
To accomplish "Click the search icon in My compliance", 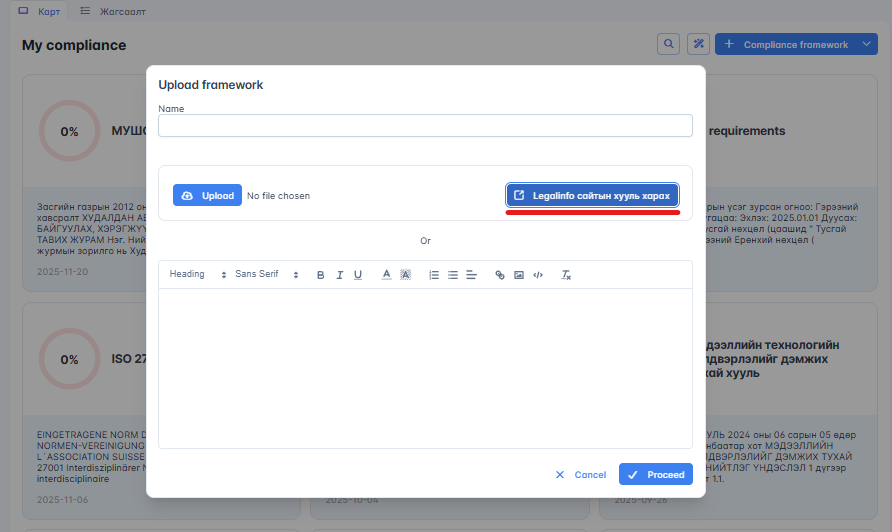I will click(668, 44).
